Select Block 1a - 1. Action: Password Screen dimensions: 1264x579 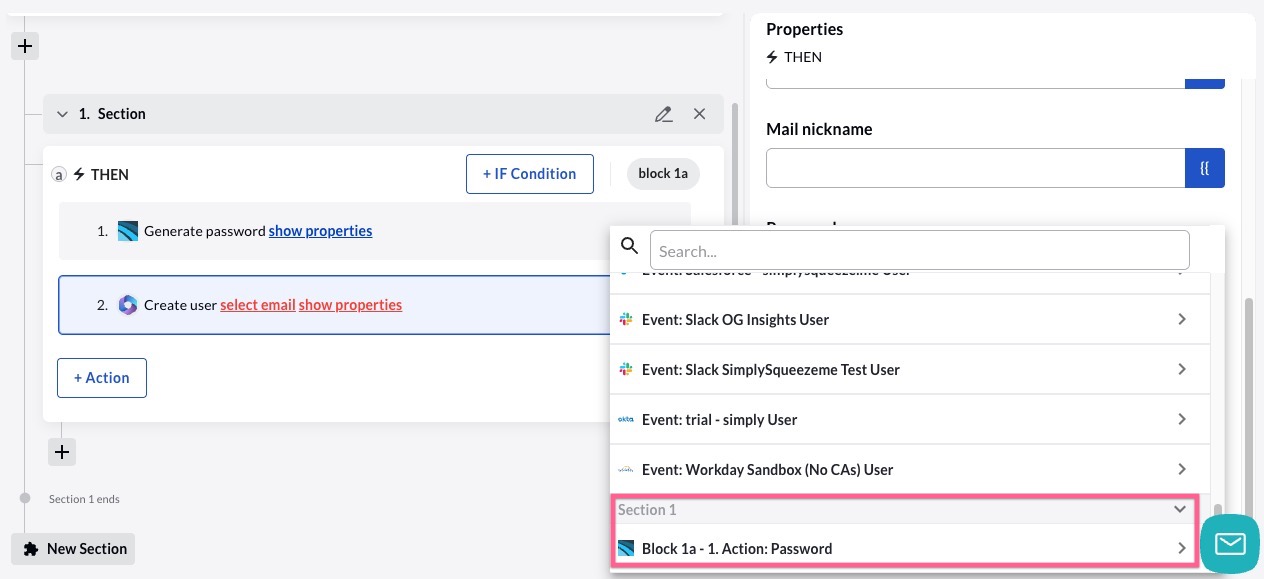[904, 548]
